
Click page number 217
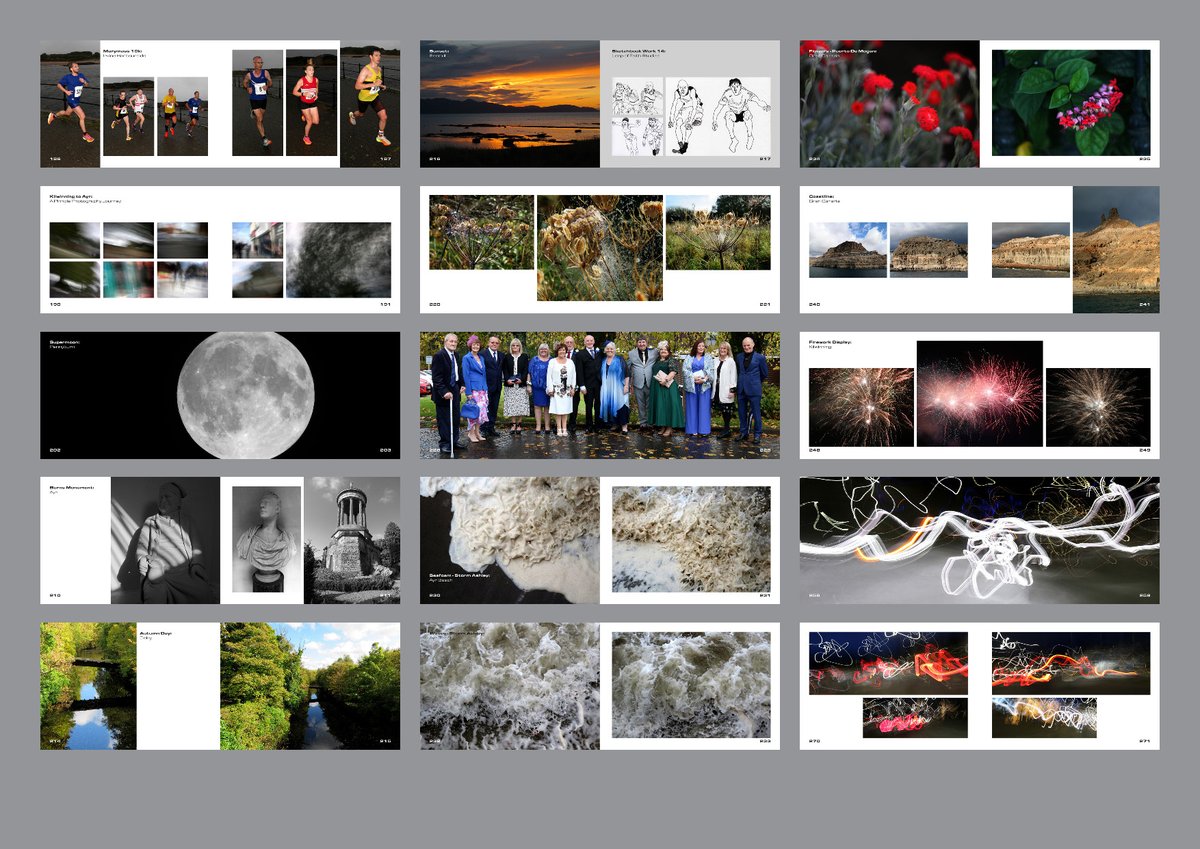pyautogui.click(x=765, y=158)
